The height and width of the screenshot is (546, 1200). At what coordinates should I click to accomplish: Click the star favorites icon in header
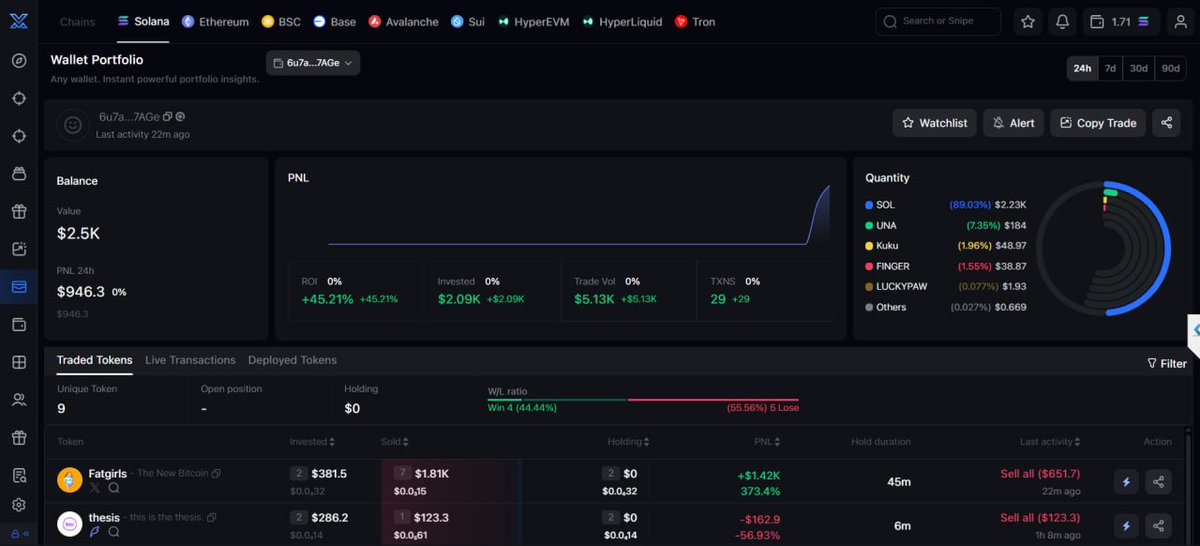(x=1028, y=21)
